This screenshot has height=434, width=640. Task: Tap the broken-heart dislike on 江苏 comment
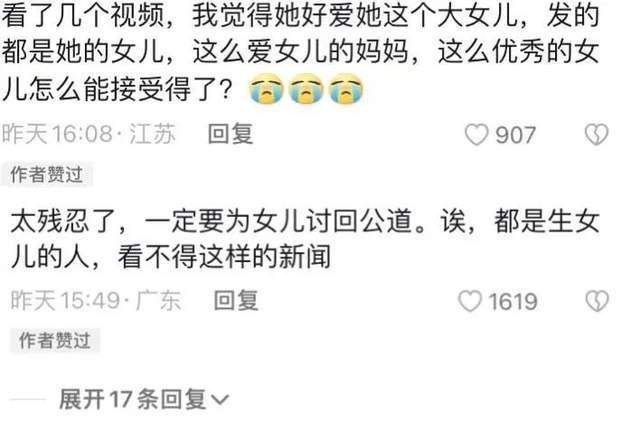point(597,134)
